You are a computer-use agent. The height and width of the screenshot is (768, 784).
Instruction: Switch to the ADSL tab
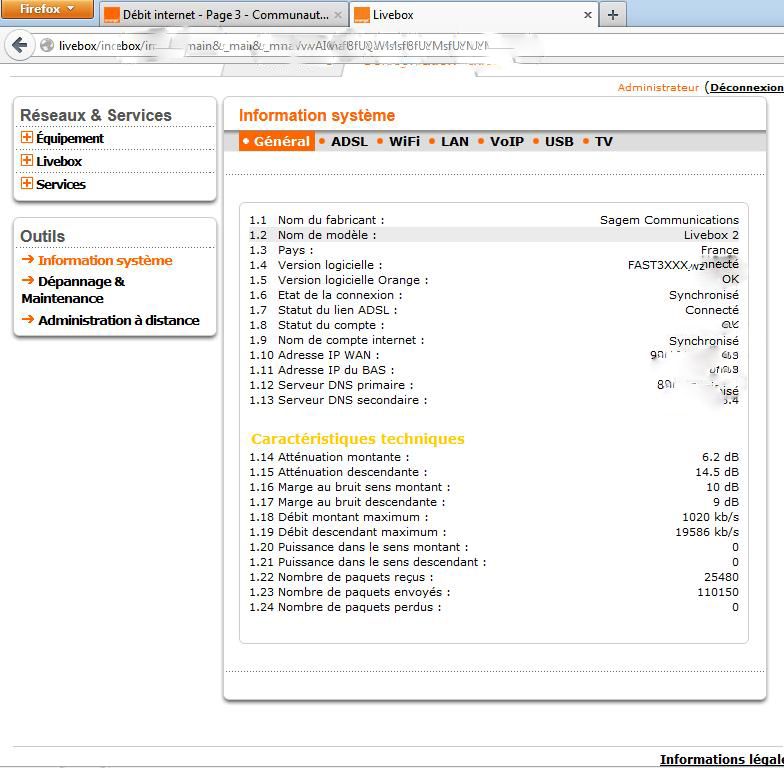click(349, 142)
